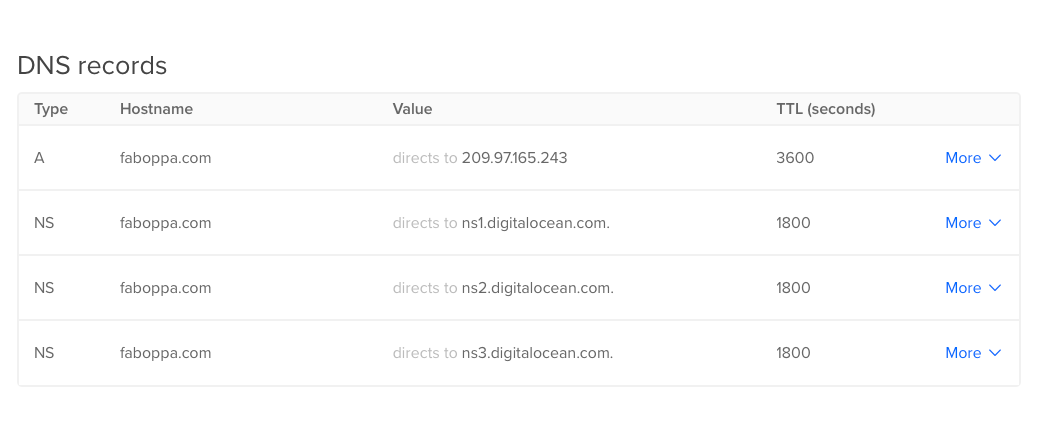The image size is (1039, 426).
Task: Click the chevron beside More on the ns3 row
Action: coord(995,352)
